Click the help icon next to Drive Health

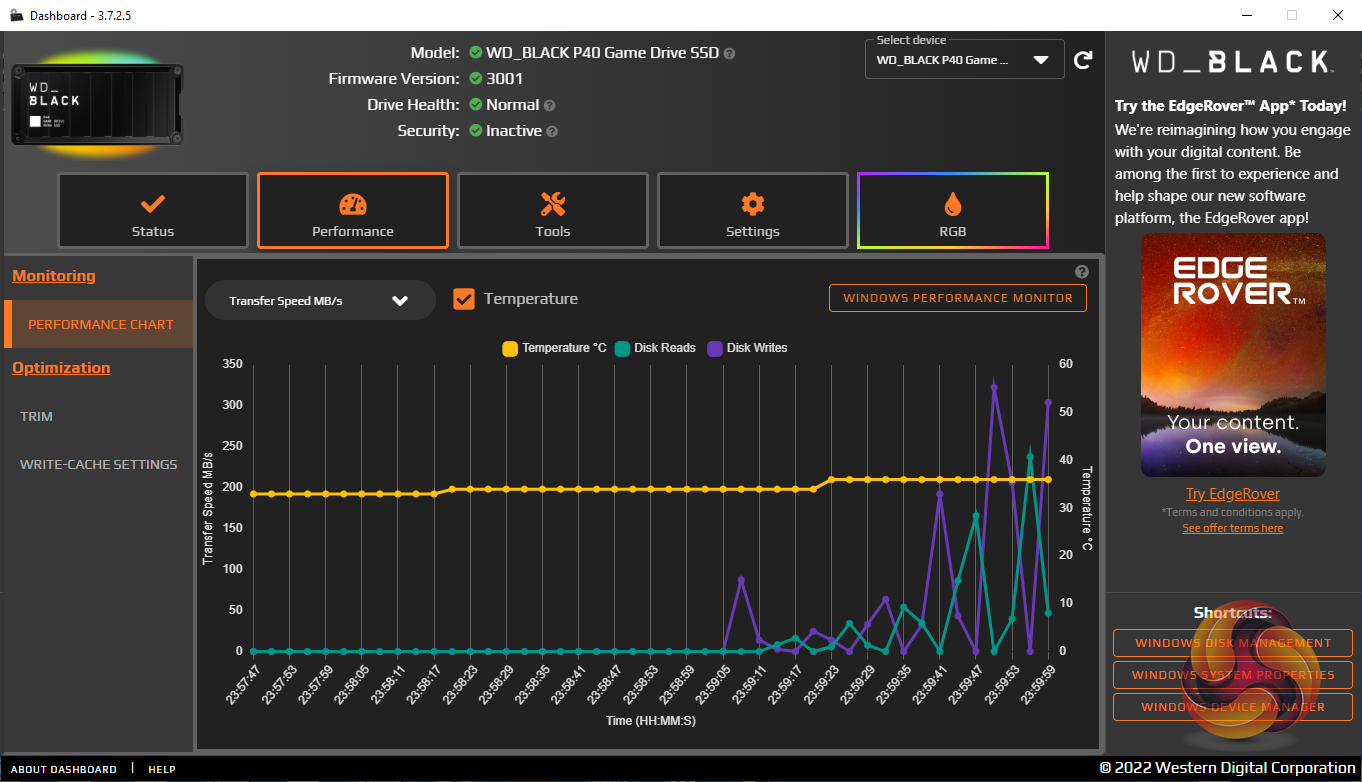[x=549, y=105]
